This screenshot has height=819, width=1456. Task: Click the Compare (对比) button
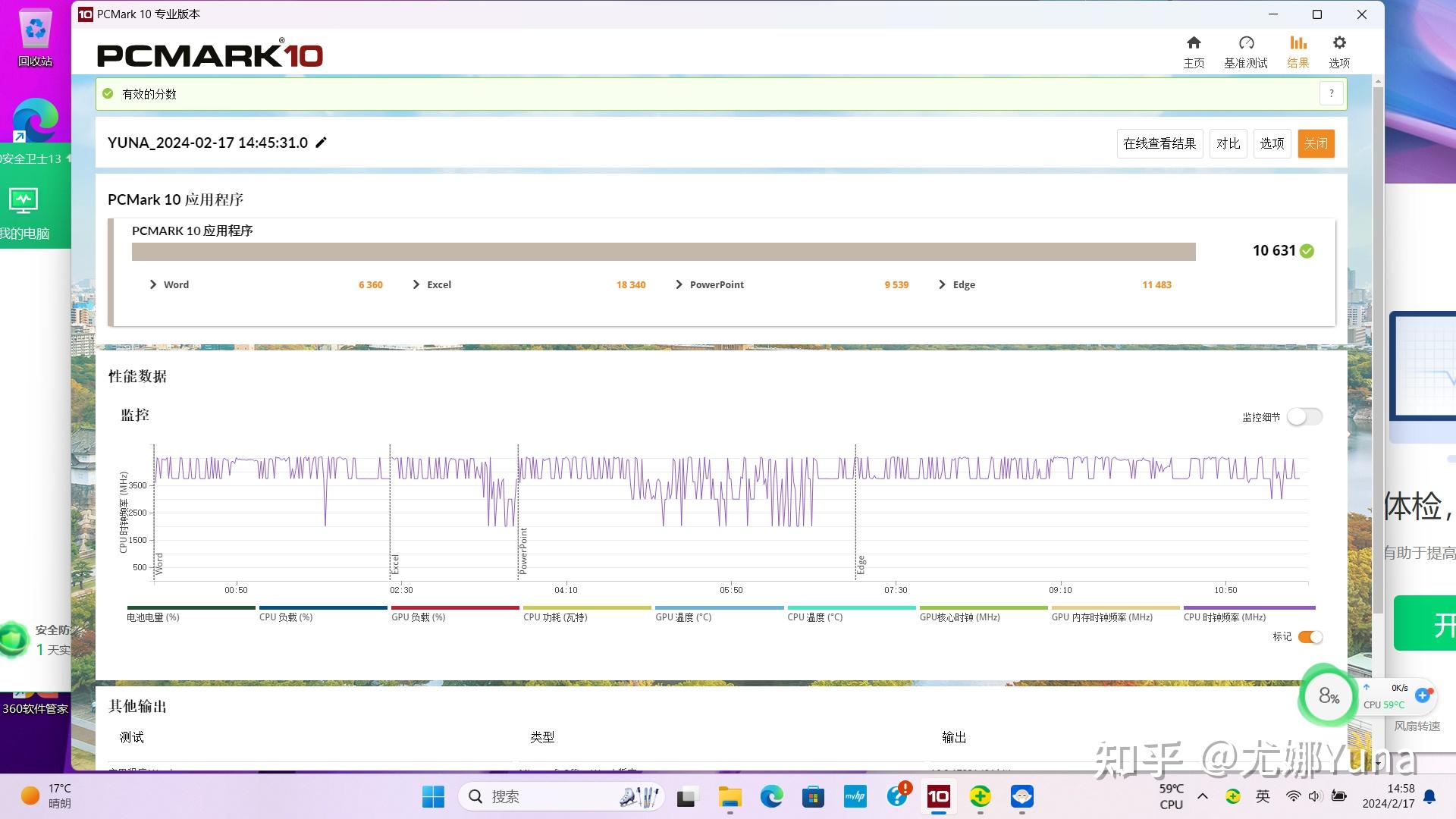point(1228,143)
